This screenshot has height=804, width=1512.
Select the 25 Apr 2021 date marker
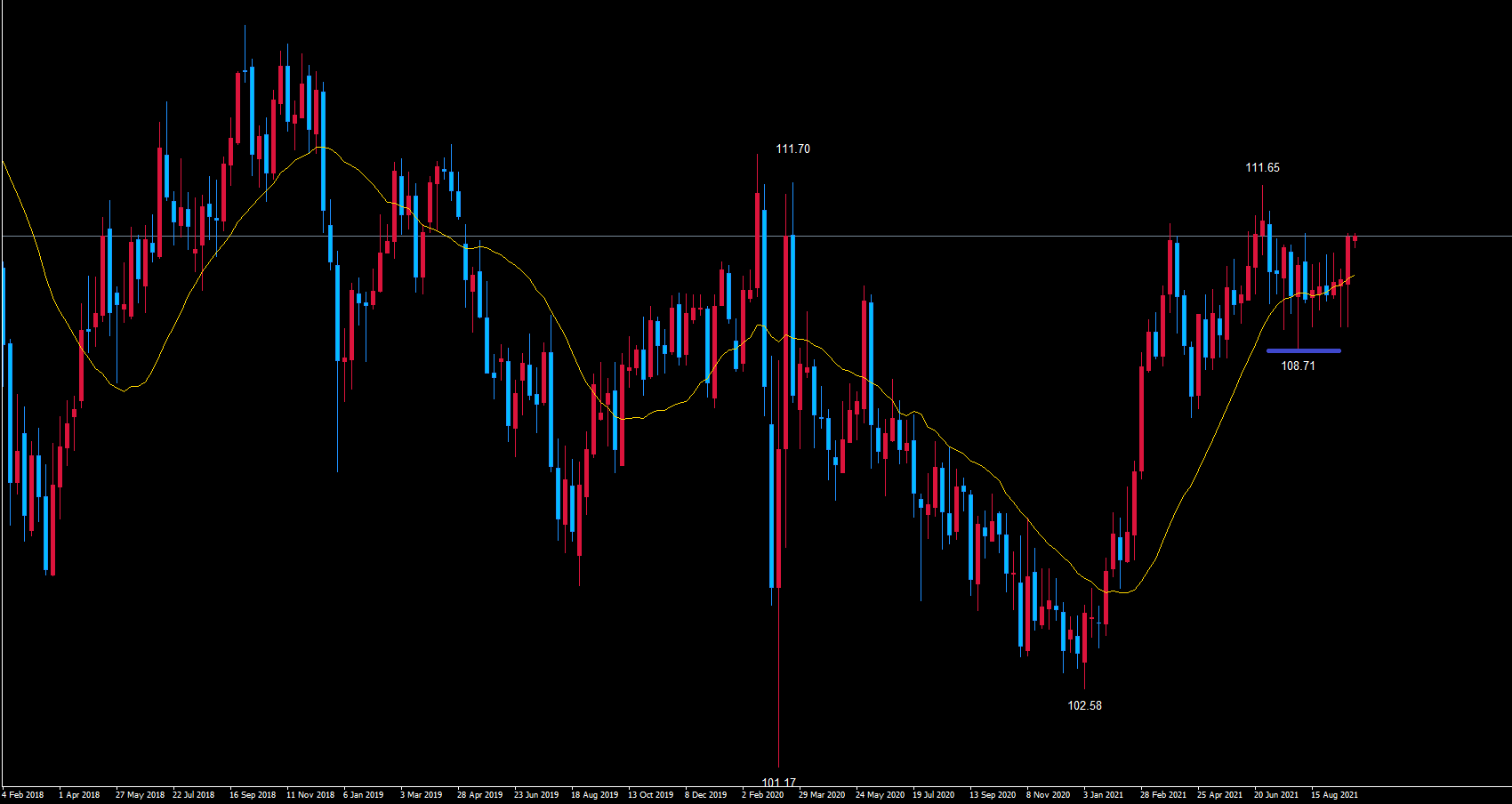pos(1219,795)
